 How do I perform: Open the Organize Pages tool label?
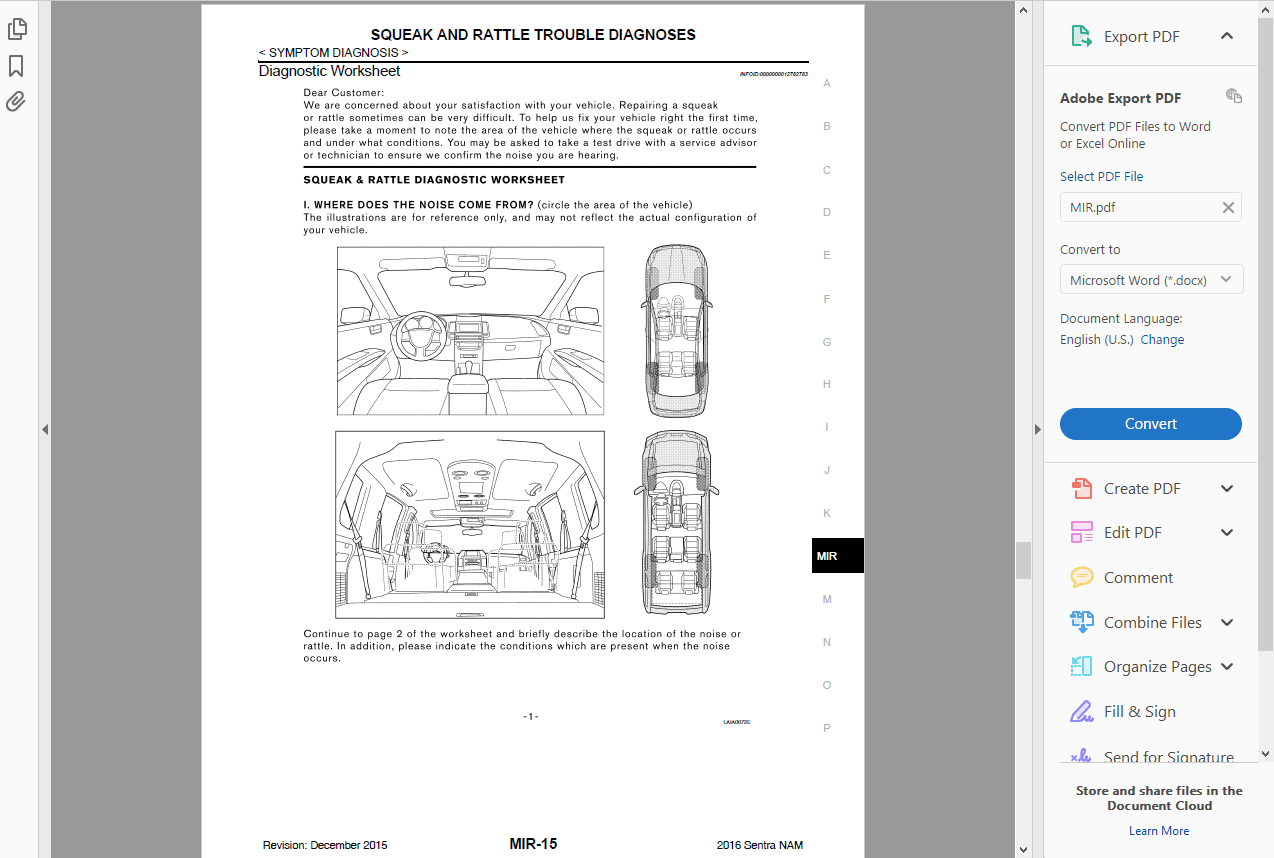tap(1158, 667)
